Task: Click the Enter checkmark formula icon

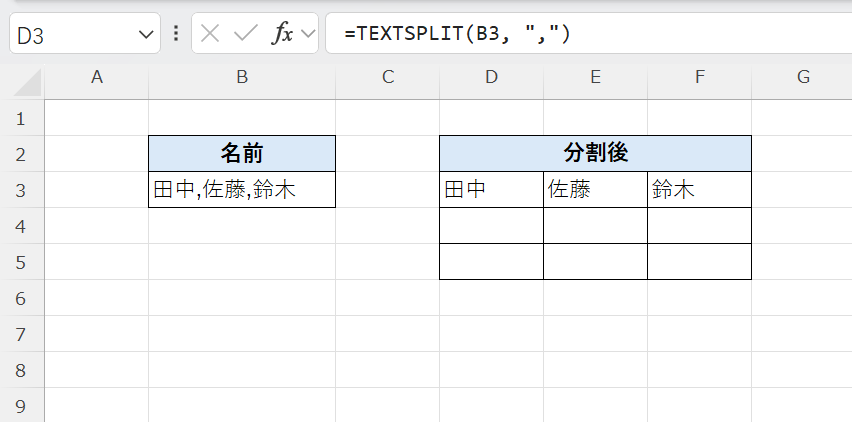Action: tap(245, 34)
